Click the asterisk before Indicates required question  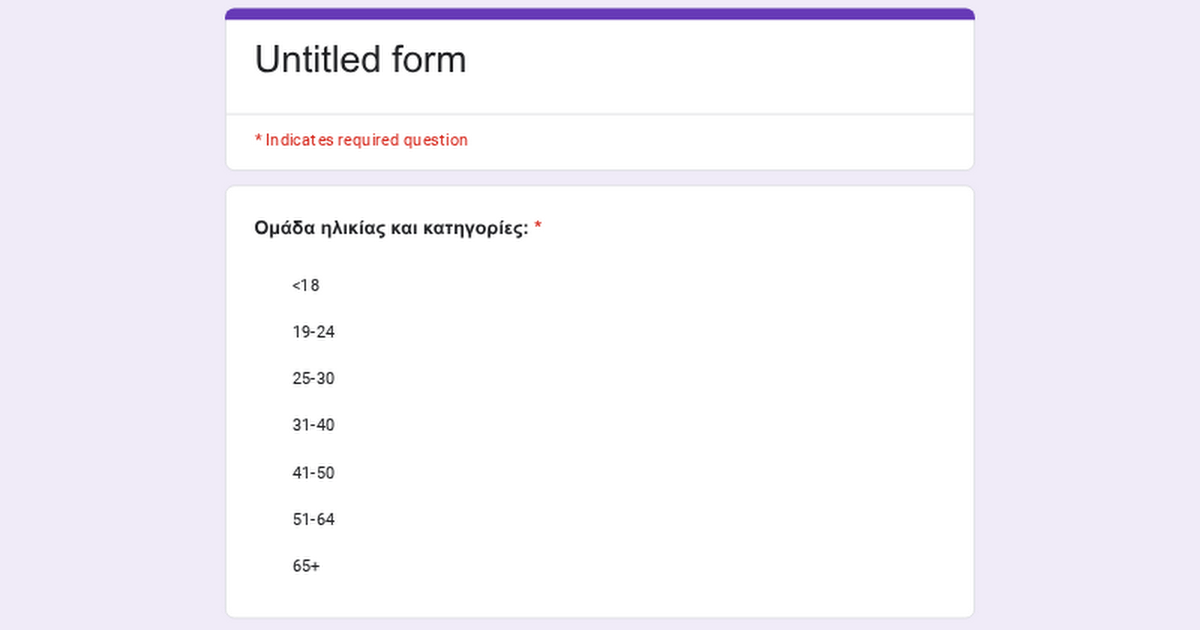pyautogui.click(x=258, y=140)
